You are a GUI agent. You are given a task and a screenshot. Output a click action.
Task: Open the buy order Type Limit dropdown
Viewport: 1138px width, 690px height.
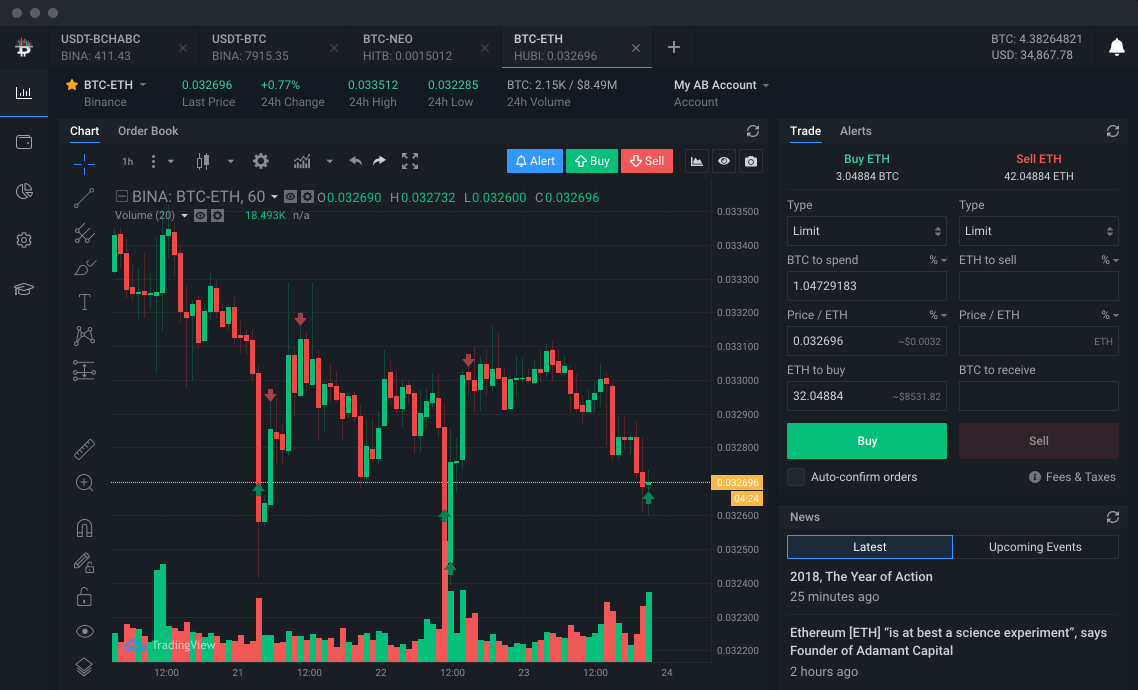pyautogui.click(x=867, y=231)
